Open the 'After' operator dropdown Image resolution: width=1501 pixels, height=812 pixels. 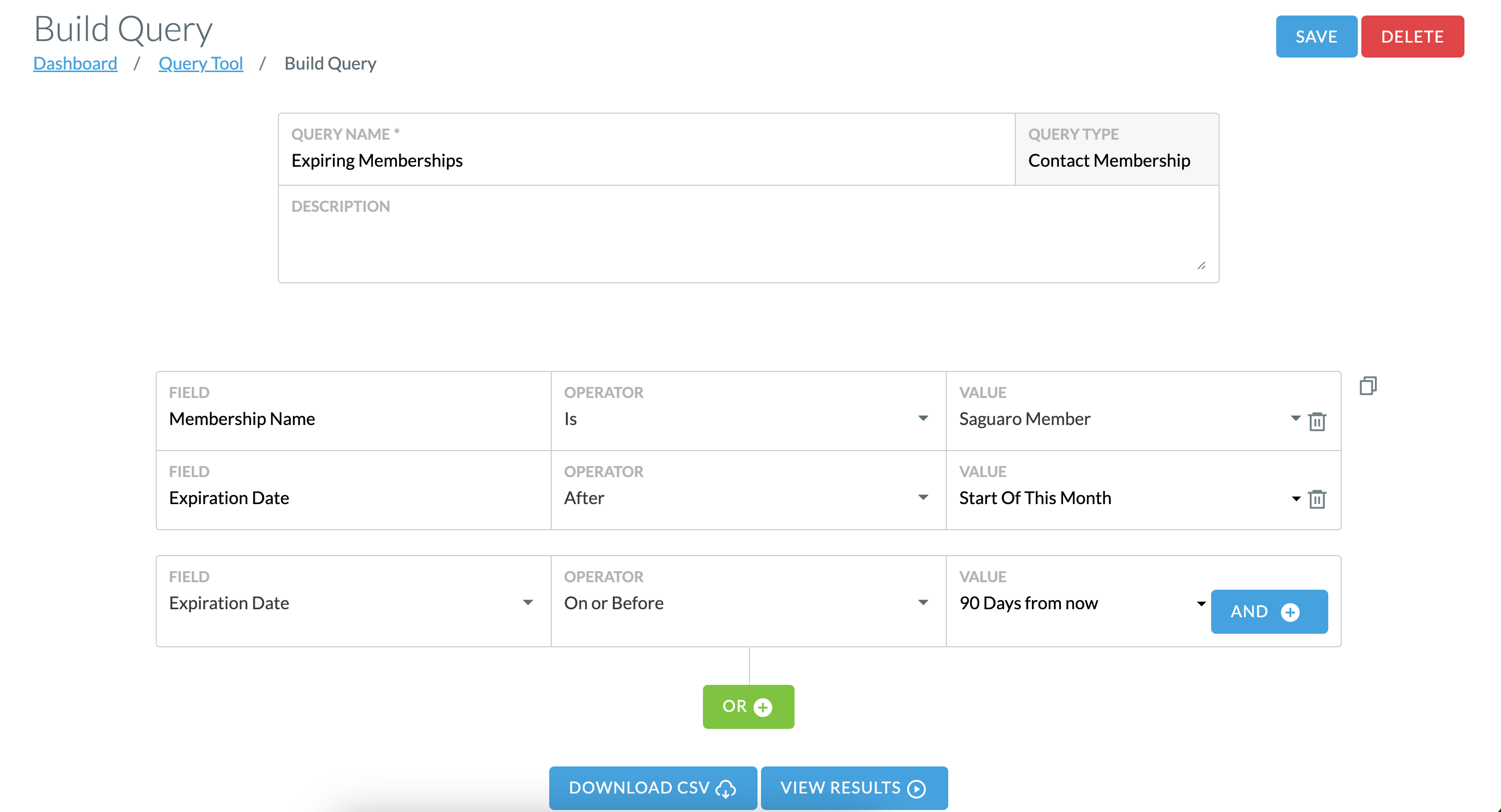pos(923,498)
